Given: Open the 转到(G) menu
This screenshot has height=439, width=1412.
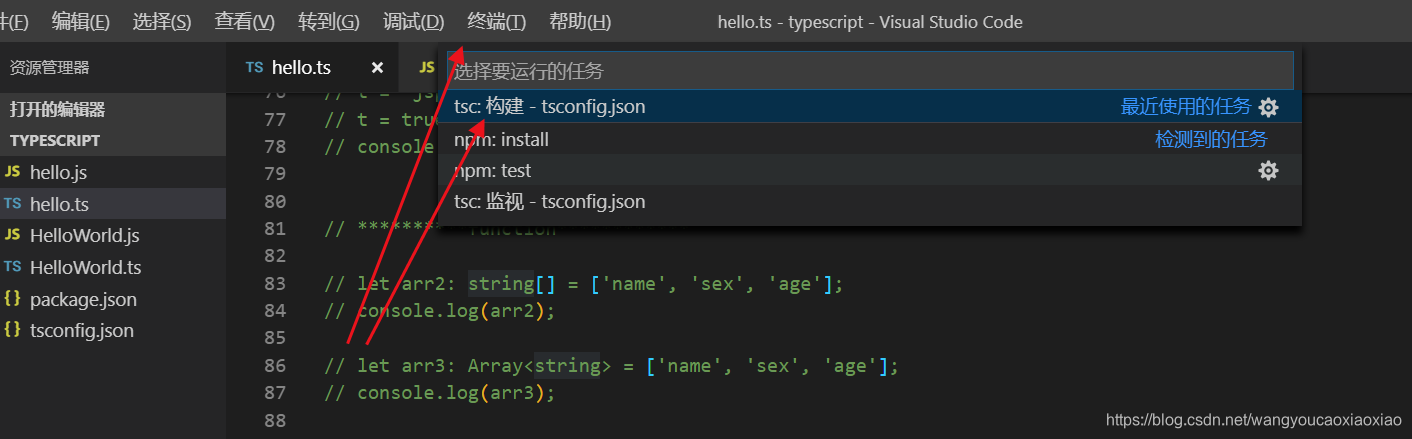Looking at the screenshot, I should click(329, 22).
